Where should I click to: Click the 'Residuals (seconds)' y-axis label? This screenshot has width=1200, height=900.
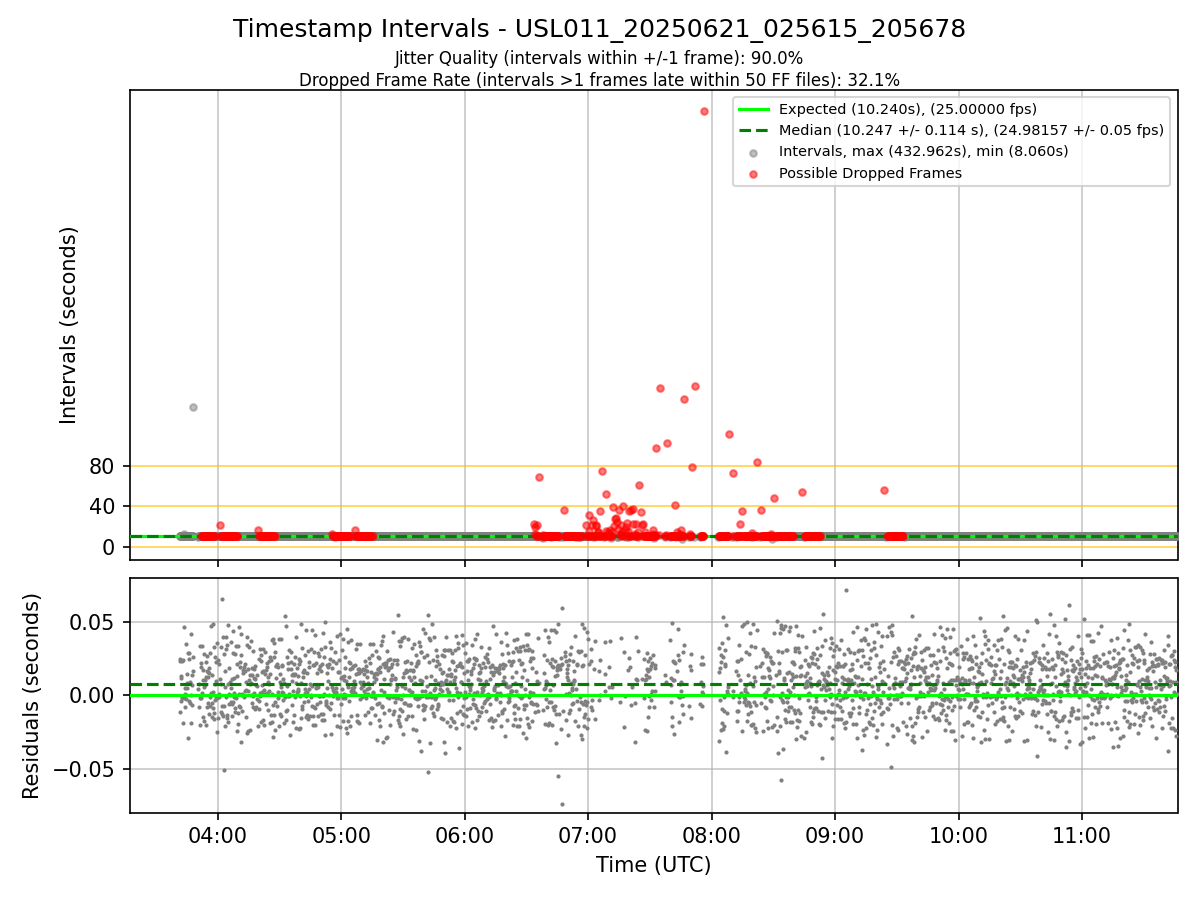pos(31,696)
